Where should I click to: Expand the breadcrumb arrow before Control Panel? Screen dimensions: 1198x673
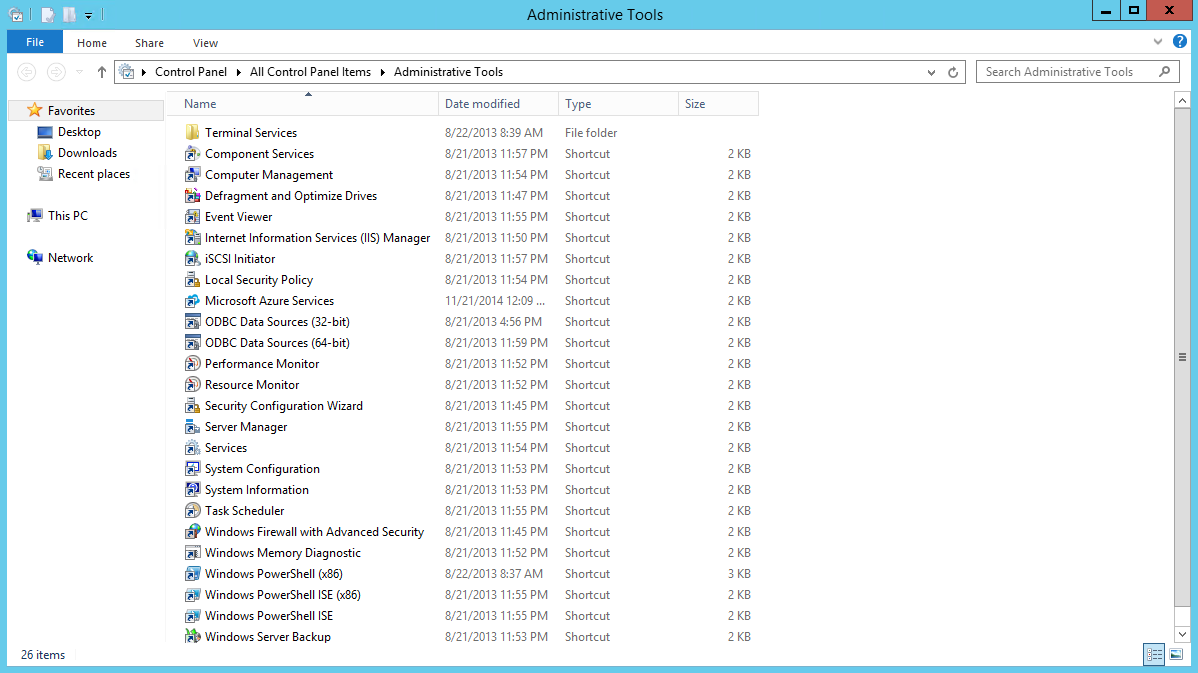144,73
